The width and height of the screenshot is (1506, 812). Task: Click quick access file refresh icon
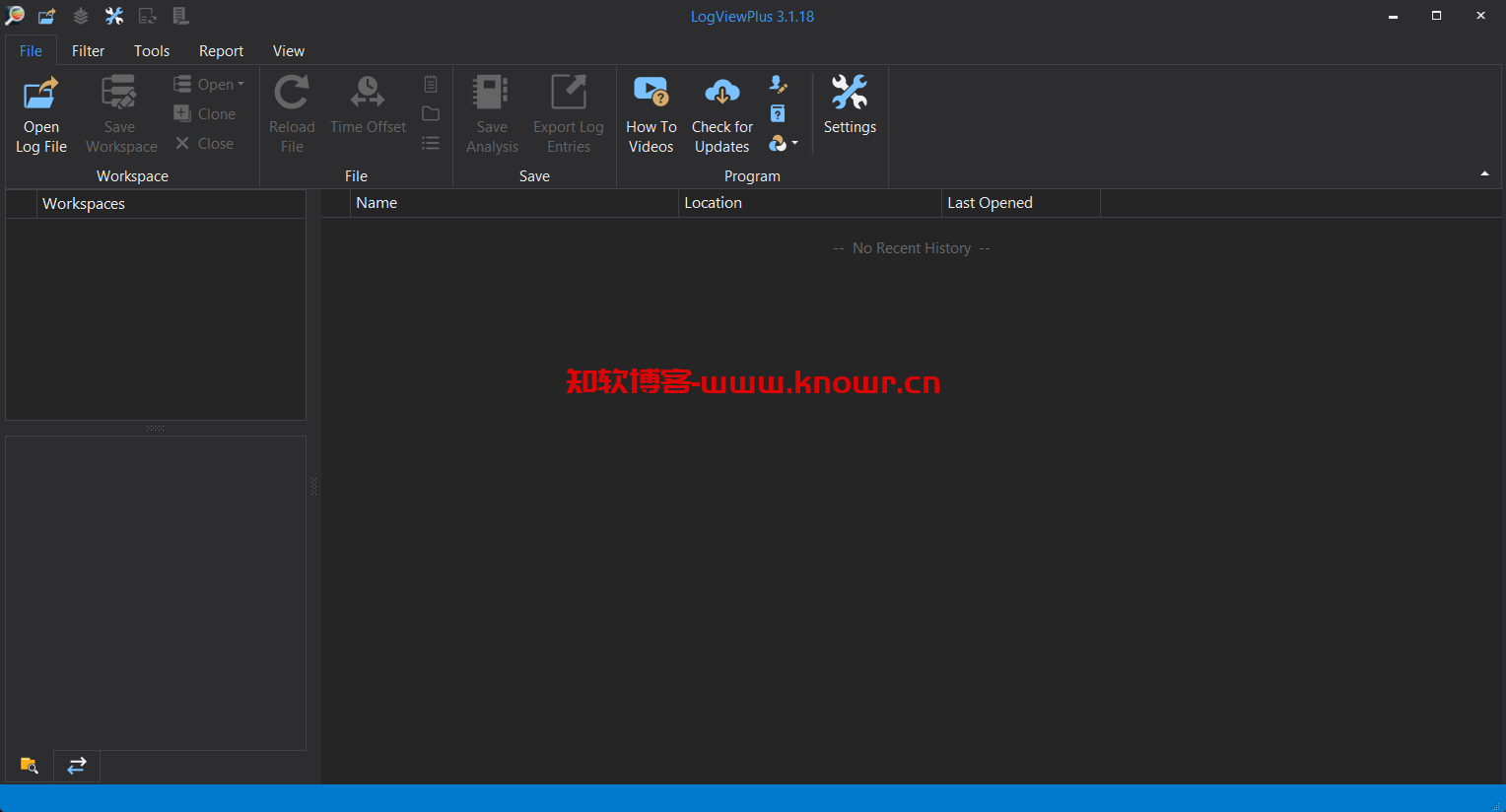click(148, 16)
